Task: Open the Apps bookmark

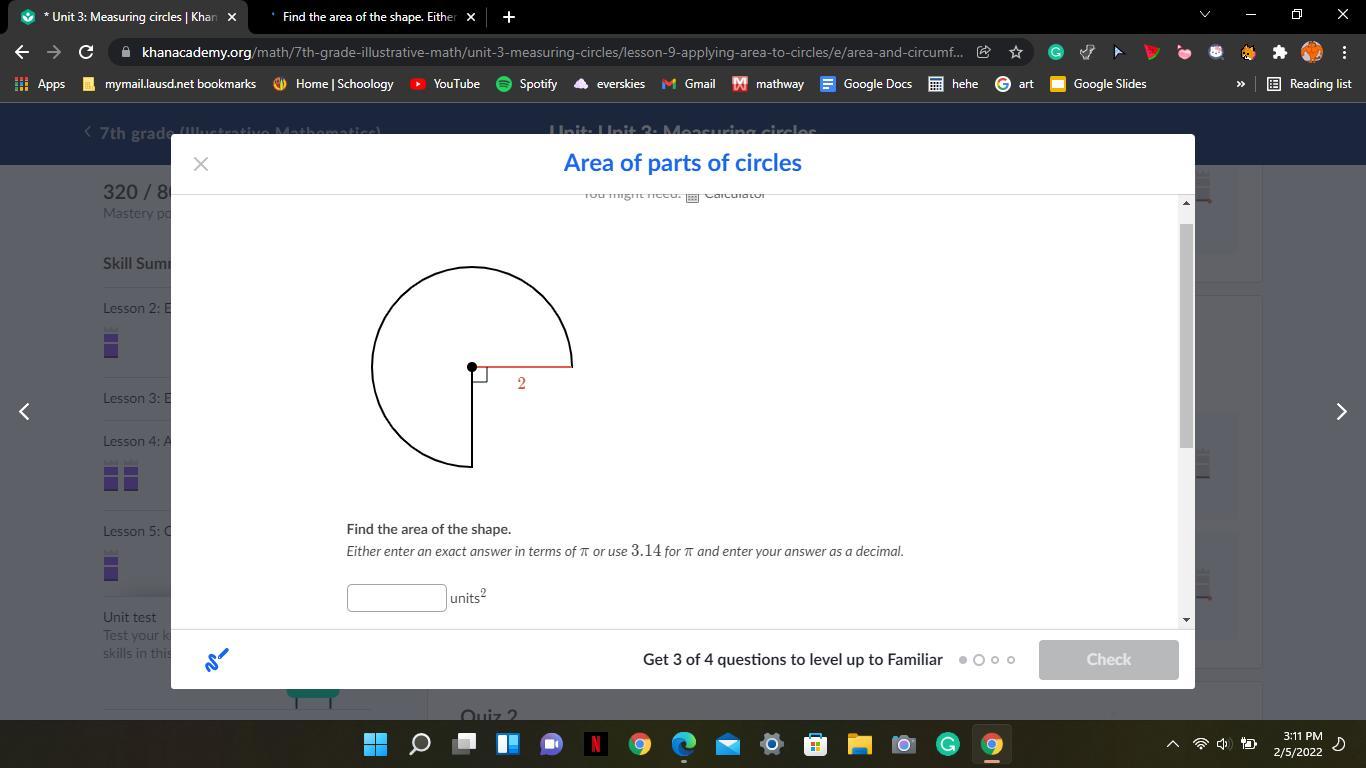Action: (x=40, y=84)
